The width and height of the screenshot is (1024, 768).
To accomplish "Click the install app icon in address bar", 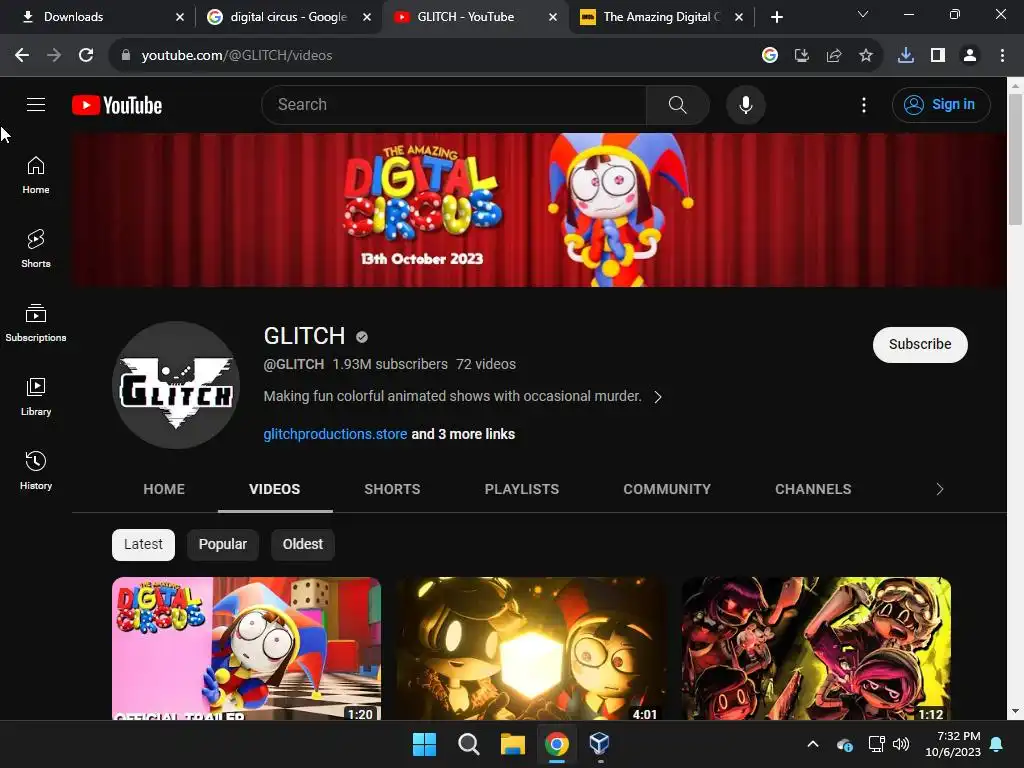I will click(x=801, y=56).
